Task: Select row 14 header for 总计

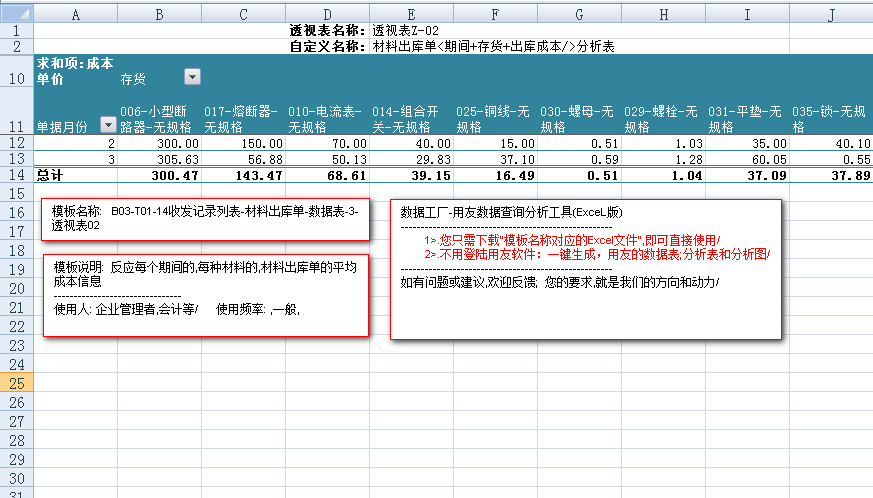Action: [x=17, y=174]
